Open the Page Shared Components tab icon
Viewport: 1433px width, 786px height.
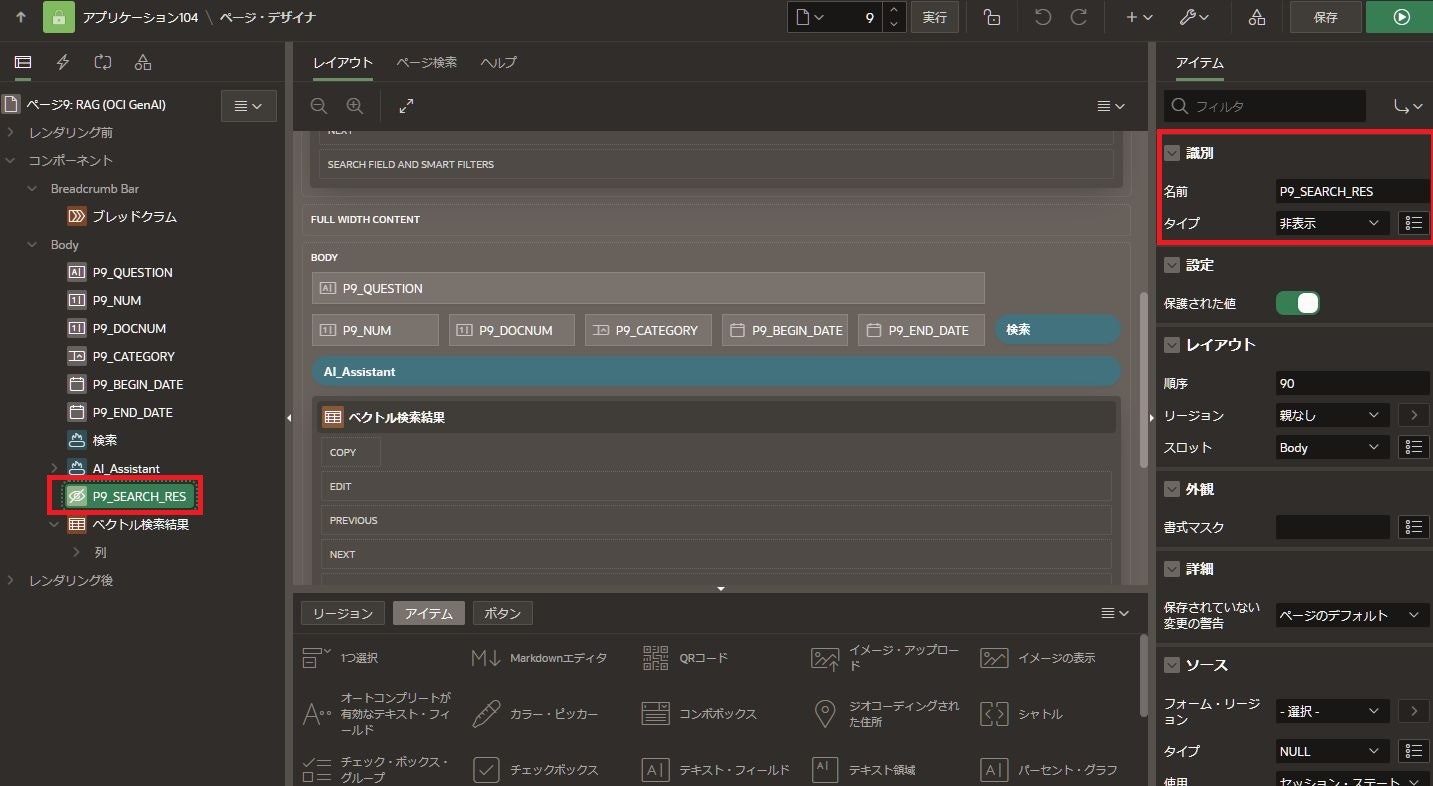[x=143, y=62]
